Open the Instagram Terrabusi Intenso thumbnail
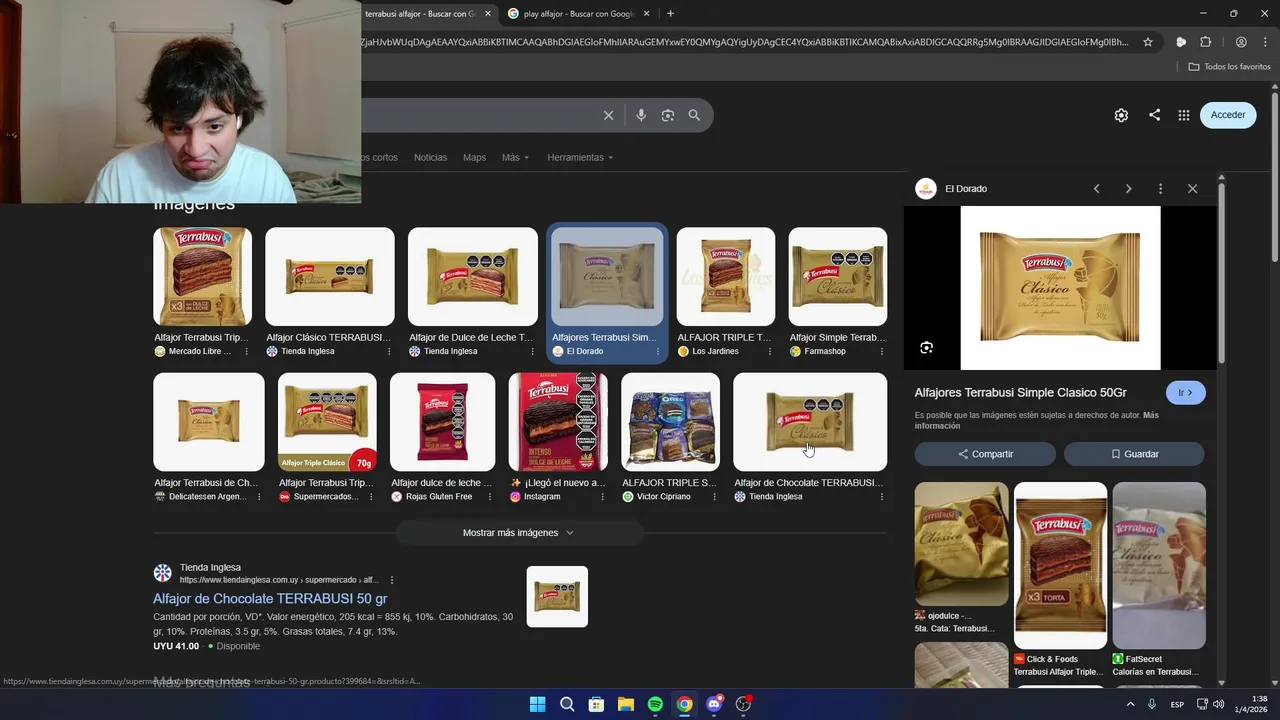This screenshot has width=1280, height=720. click(558, 422)
